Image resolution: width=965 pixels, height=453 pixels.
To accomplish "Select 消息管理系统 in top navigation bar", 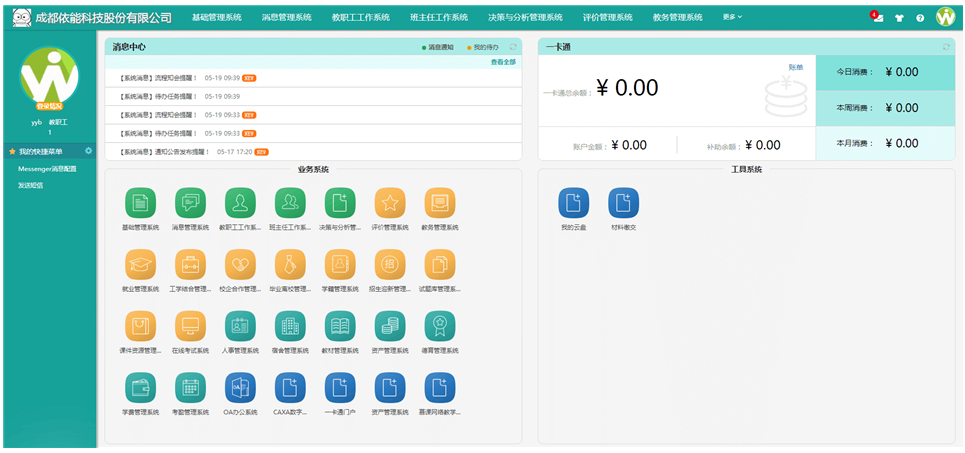I will pyautogui.click(x=286, y=17).
